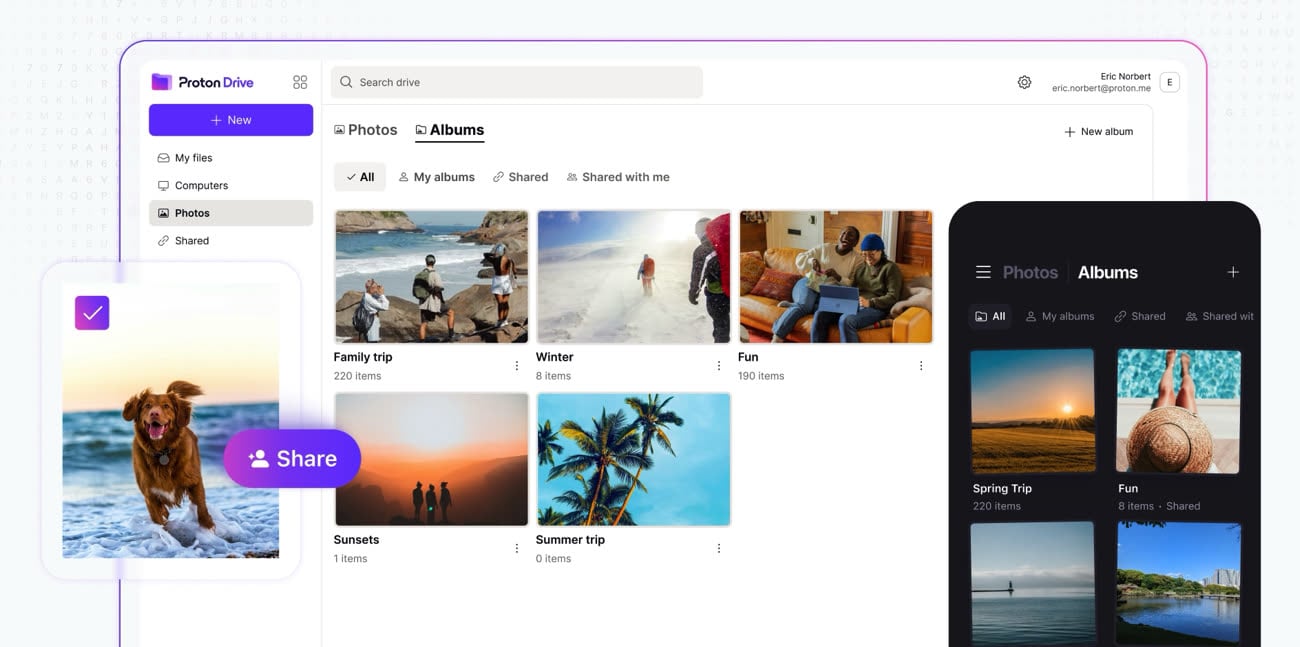The width and height of the screenshot is (1300, 647).
Task: Click the purple Share button
Action: pos(292,458)
